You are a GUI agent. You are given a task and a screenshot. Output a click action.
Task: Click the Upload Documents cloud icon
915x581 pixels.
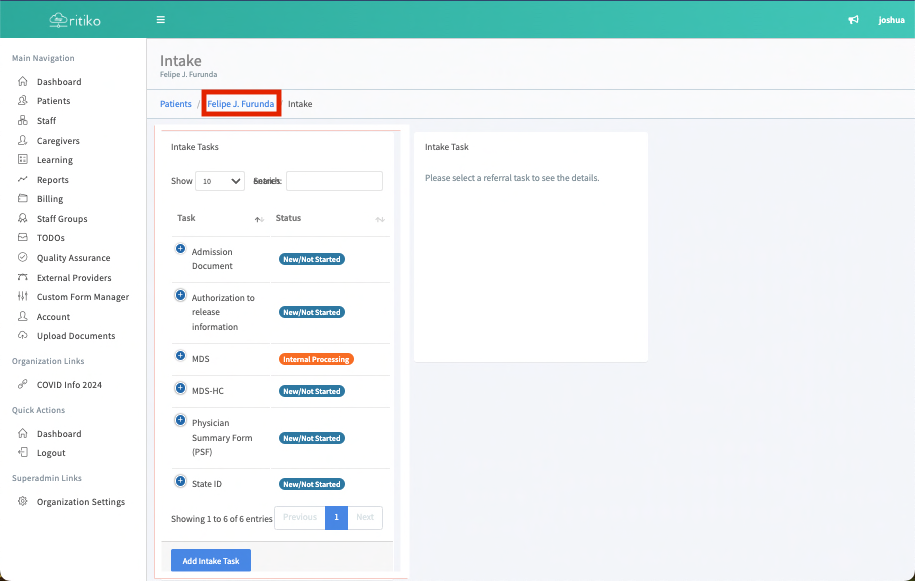[x=23, y=336]
